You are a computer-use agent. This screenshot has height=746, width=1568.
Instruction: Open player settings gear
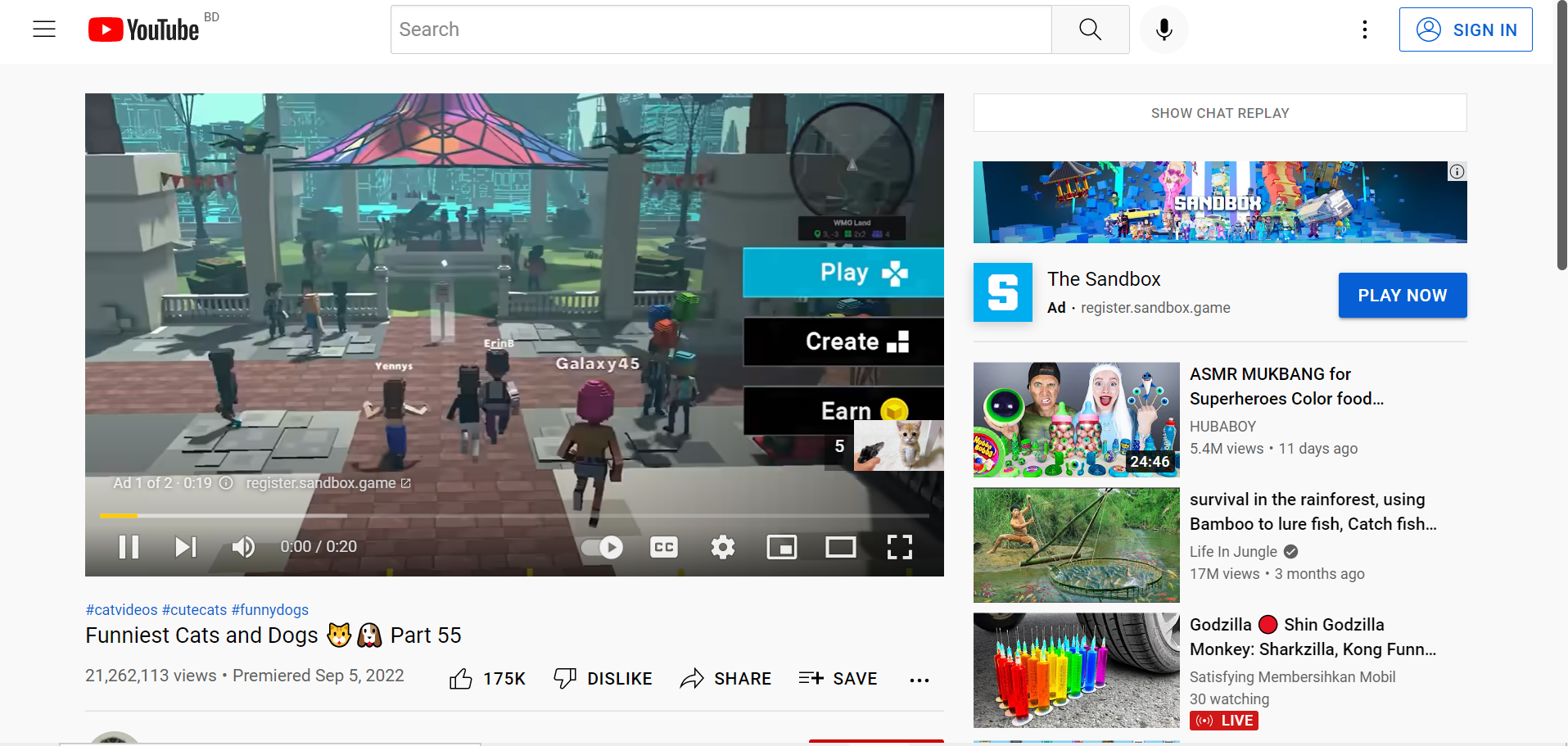coord(723,546)
